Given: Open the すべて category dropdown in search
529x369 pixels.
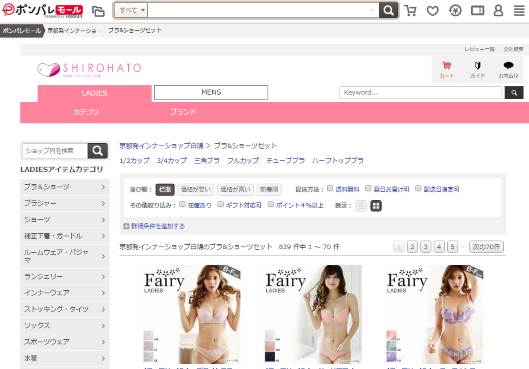Looking at the screenshot, I should click(131, 10).
